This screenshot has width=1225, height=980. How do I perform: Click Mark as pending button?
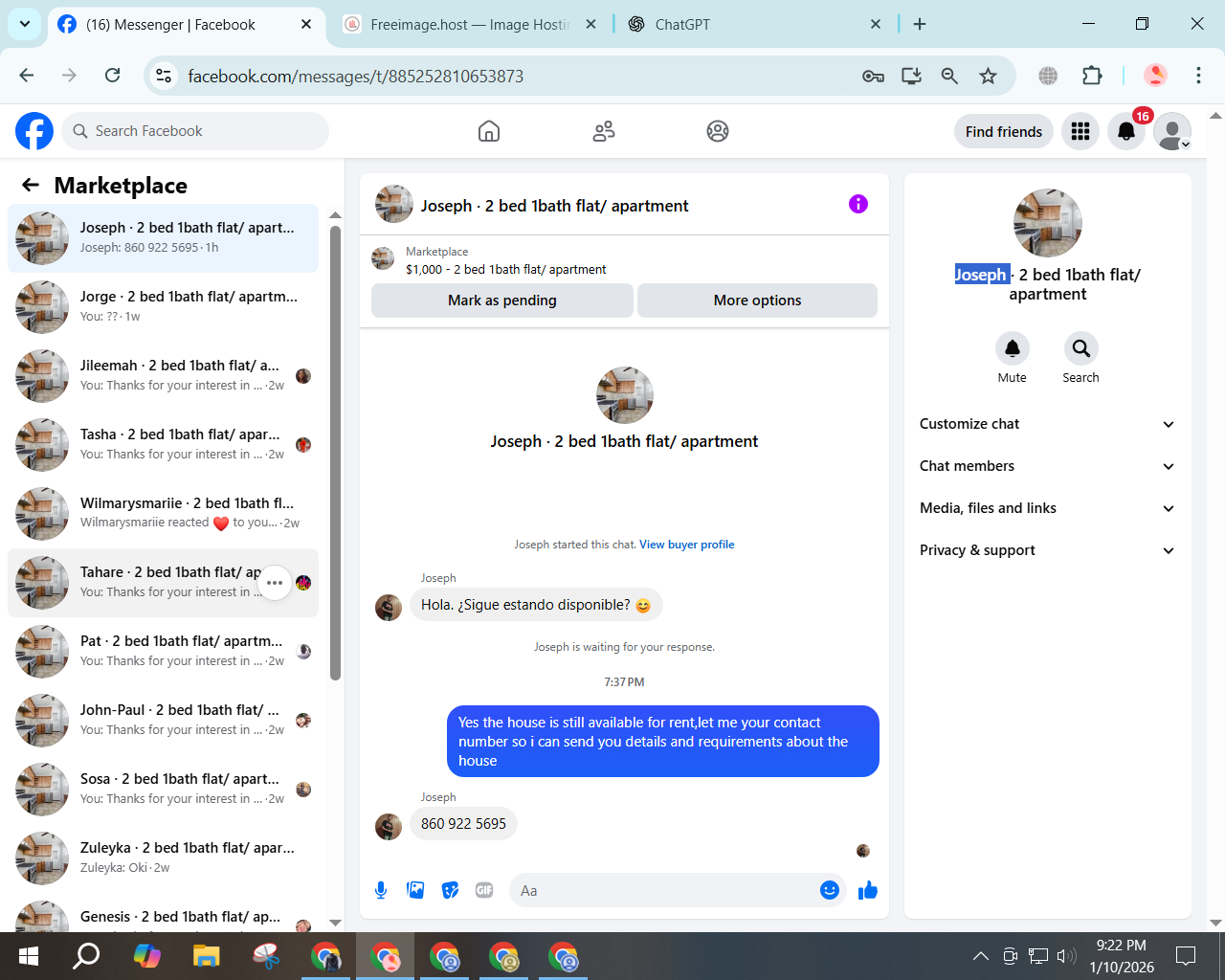point(502,301)
